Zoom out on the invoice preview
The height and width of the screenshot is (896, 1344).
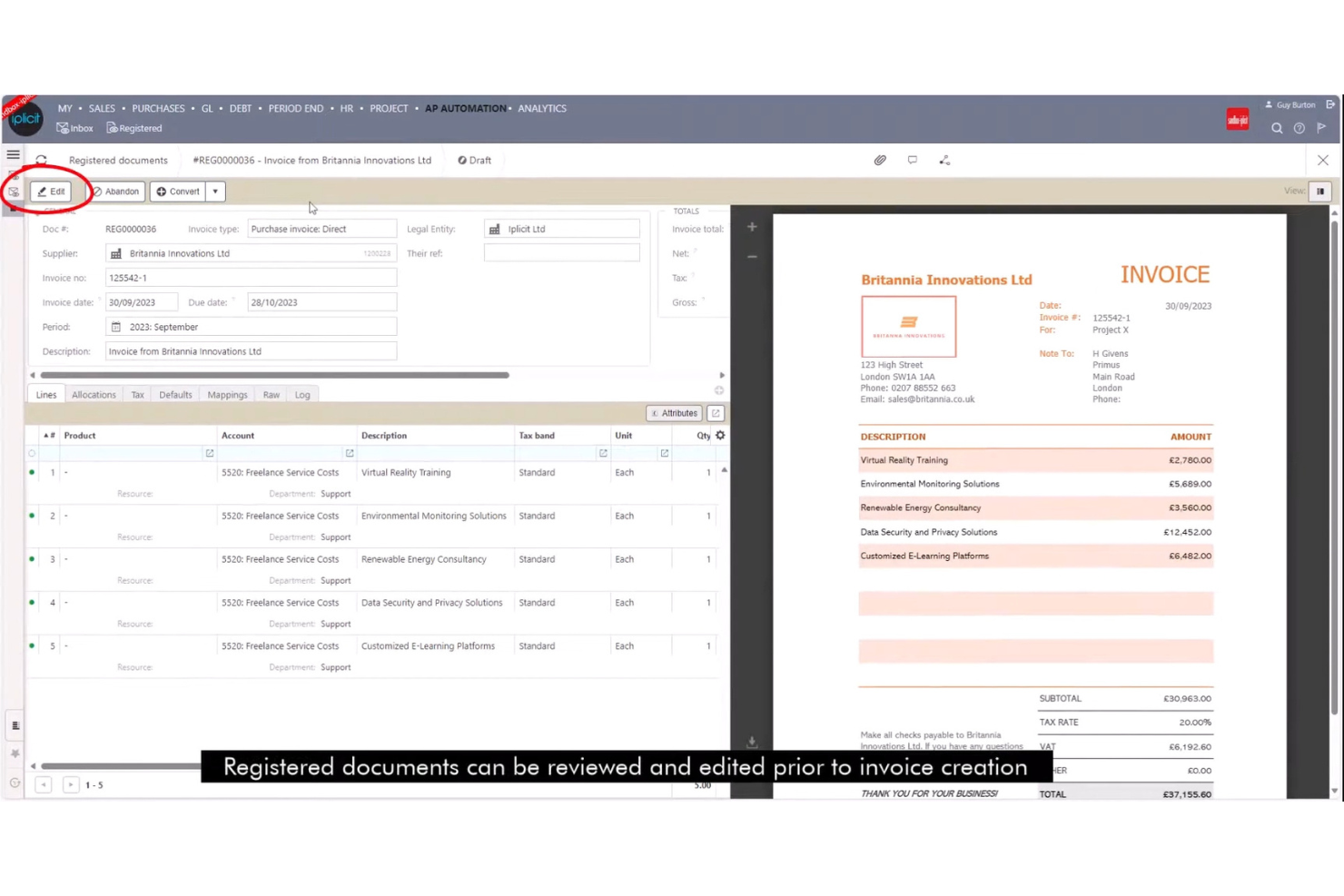[752, 257]
